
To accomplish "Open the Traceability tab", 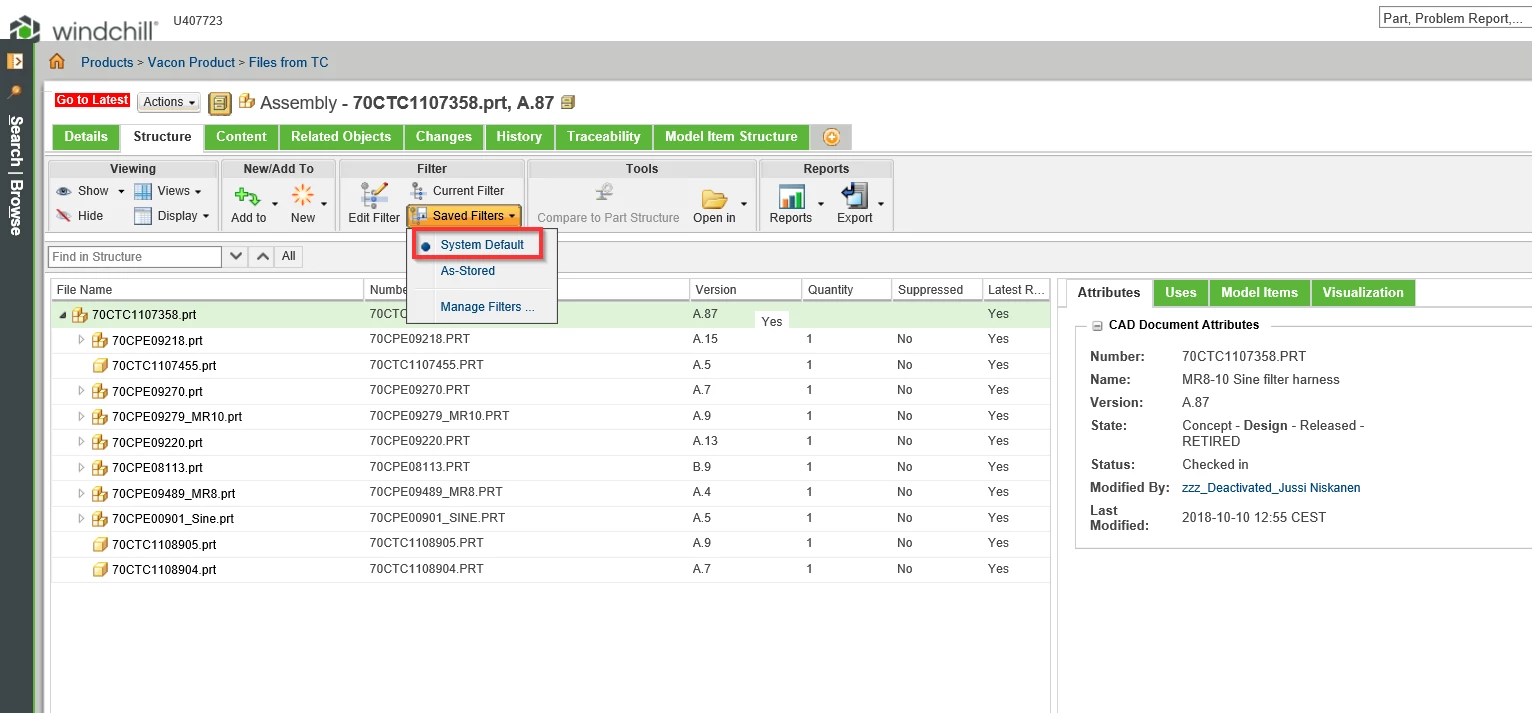I will (x=603, y=137).
